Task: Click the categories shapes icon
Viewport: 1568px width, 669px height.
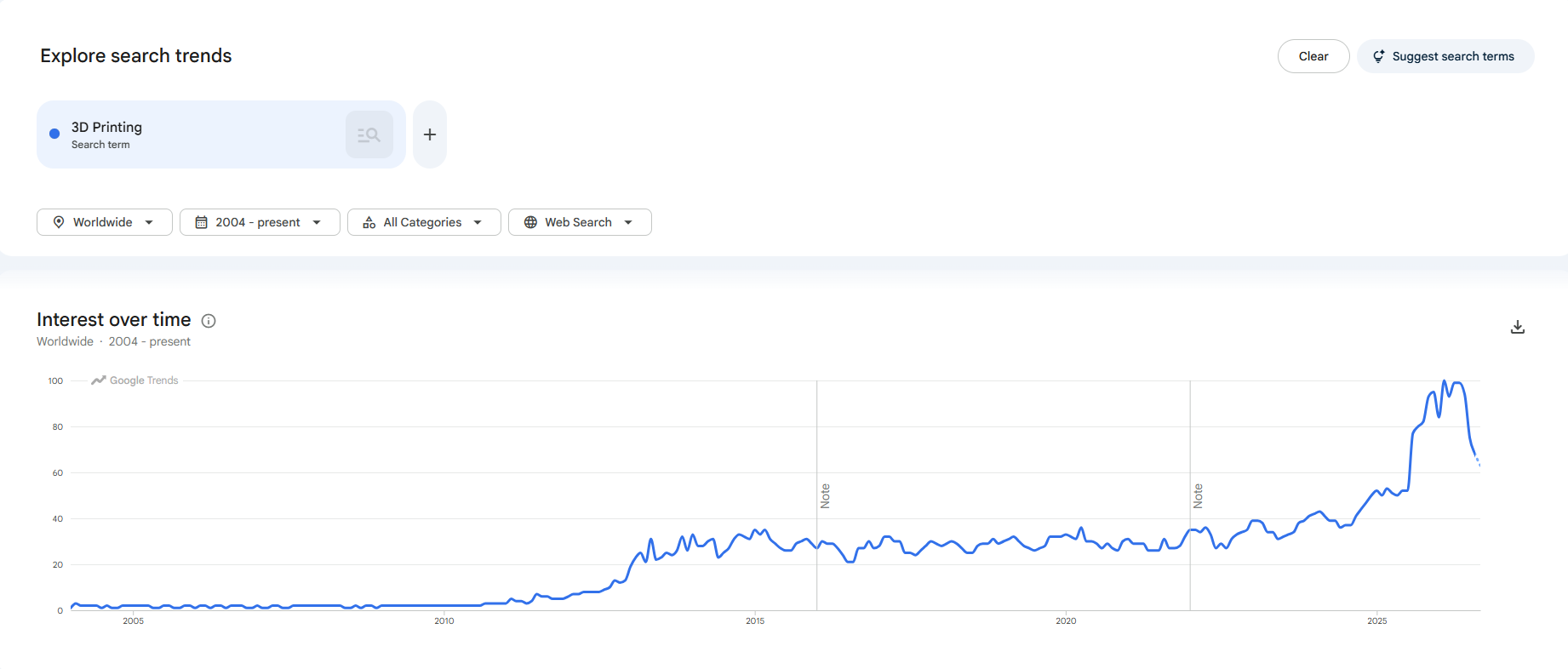Action: (x=369, y=222)
